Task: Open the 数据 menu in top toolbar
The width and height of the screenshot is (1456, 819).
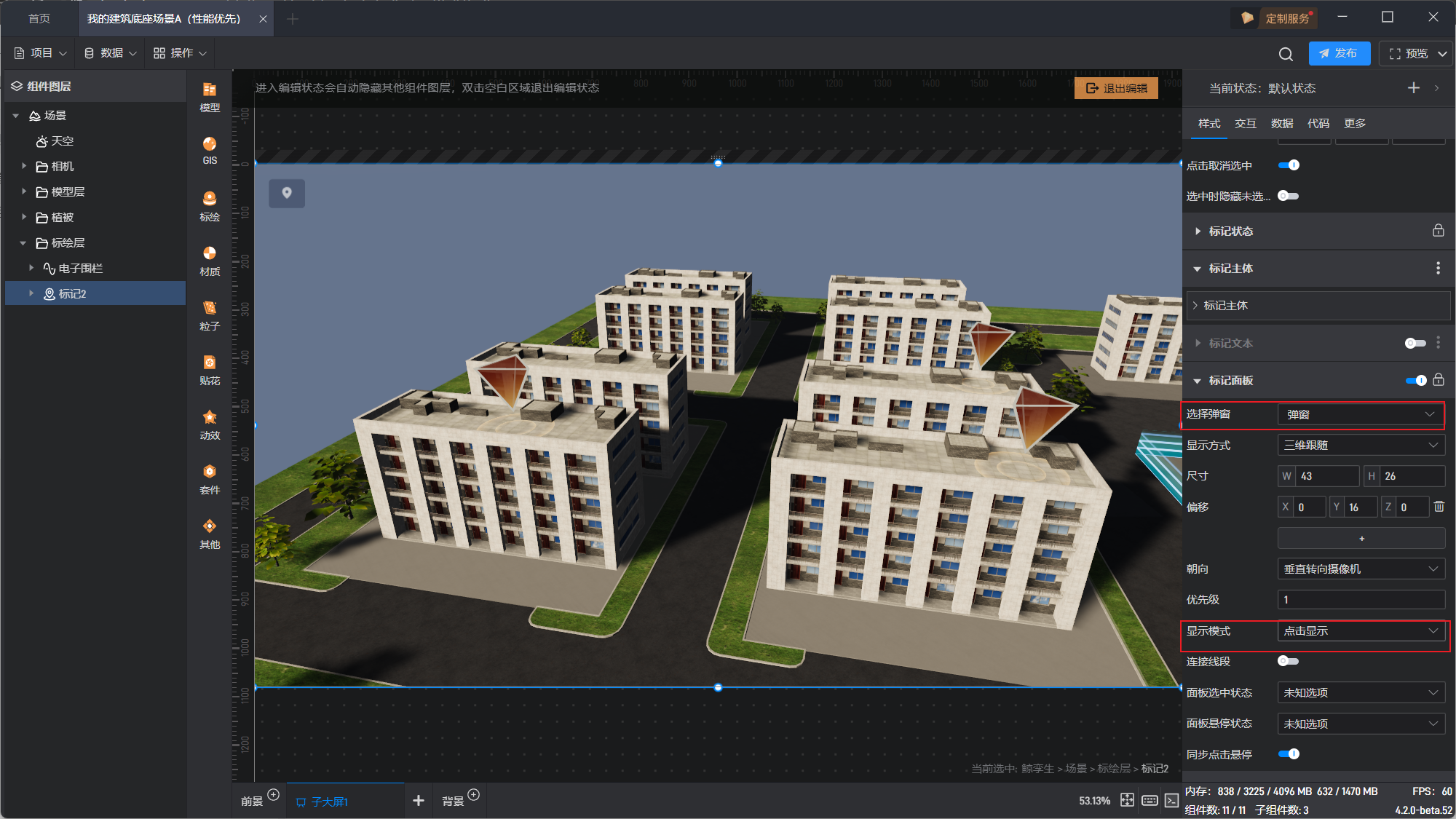Action: pyautogui.click(x=111, y=53)
